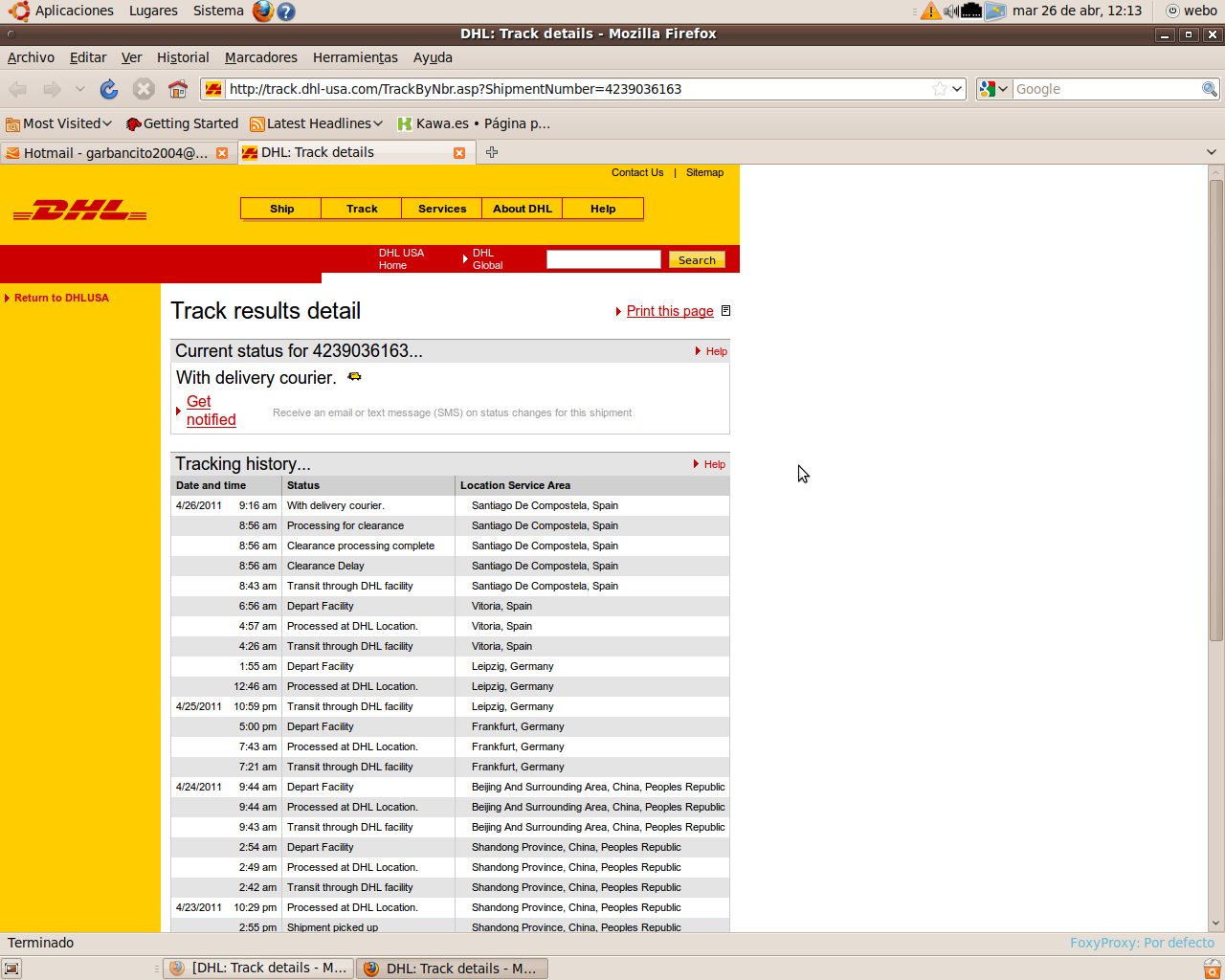
Task: Bookmark this page with the star icon
Action: (x=940, y=89)
